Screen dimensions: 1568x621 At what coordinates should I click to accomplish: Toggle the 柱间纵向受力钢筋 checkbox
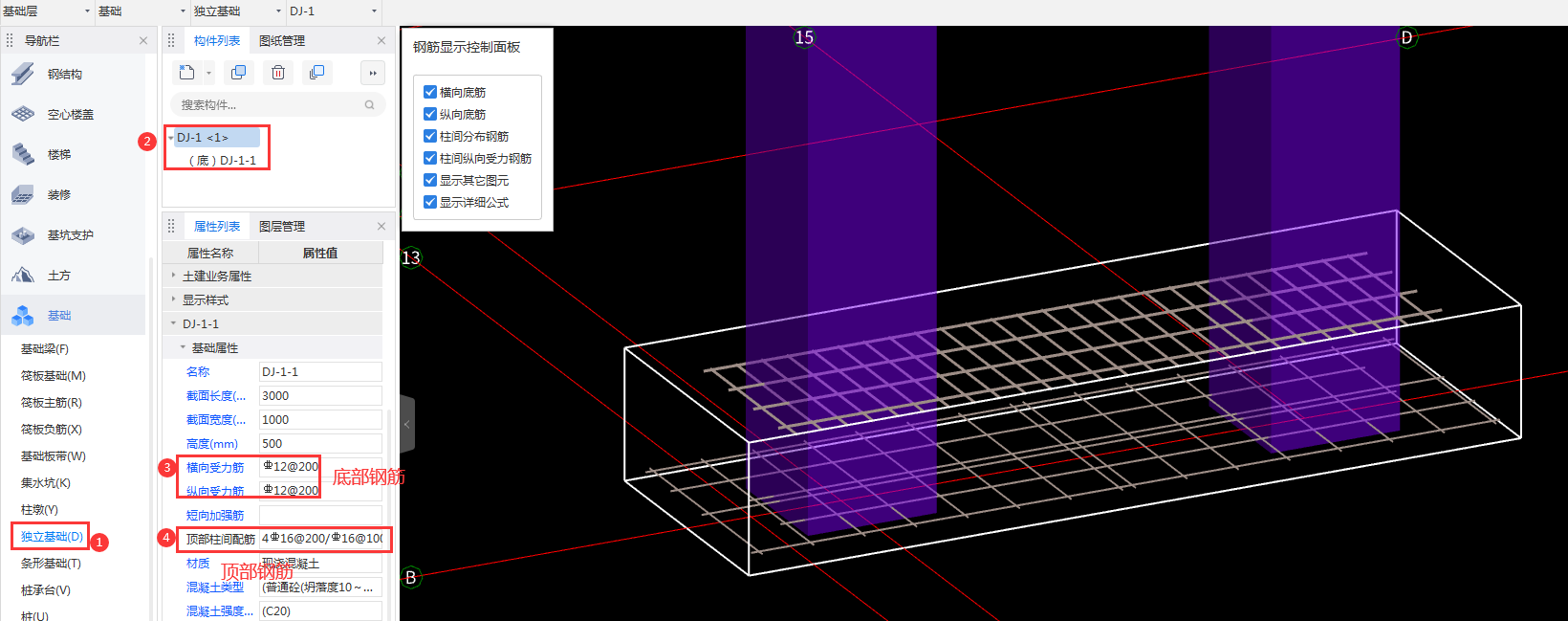coord(430,158)
